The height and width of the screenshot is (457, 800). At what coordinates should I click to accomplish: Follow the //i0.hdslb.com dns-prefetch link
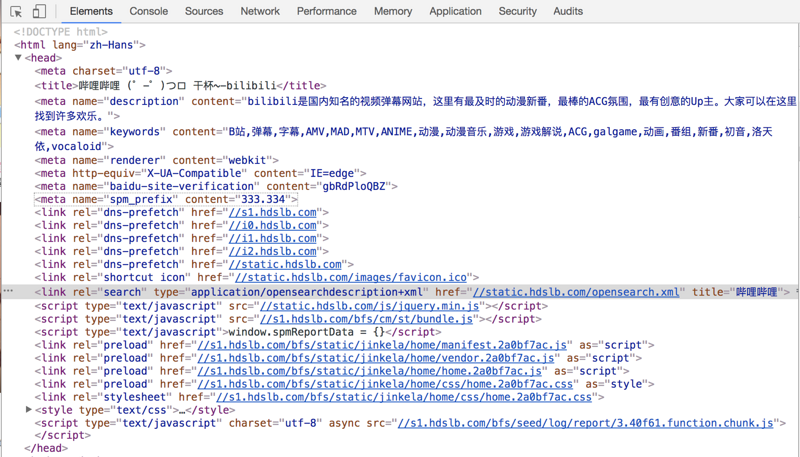[272, 225]
